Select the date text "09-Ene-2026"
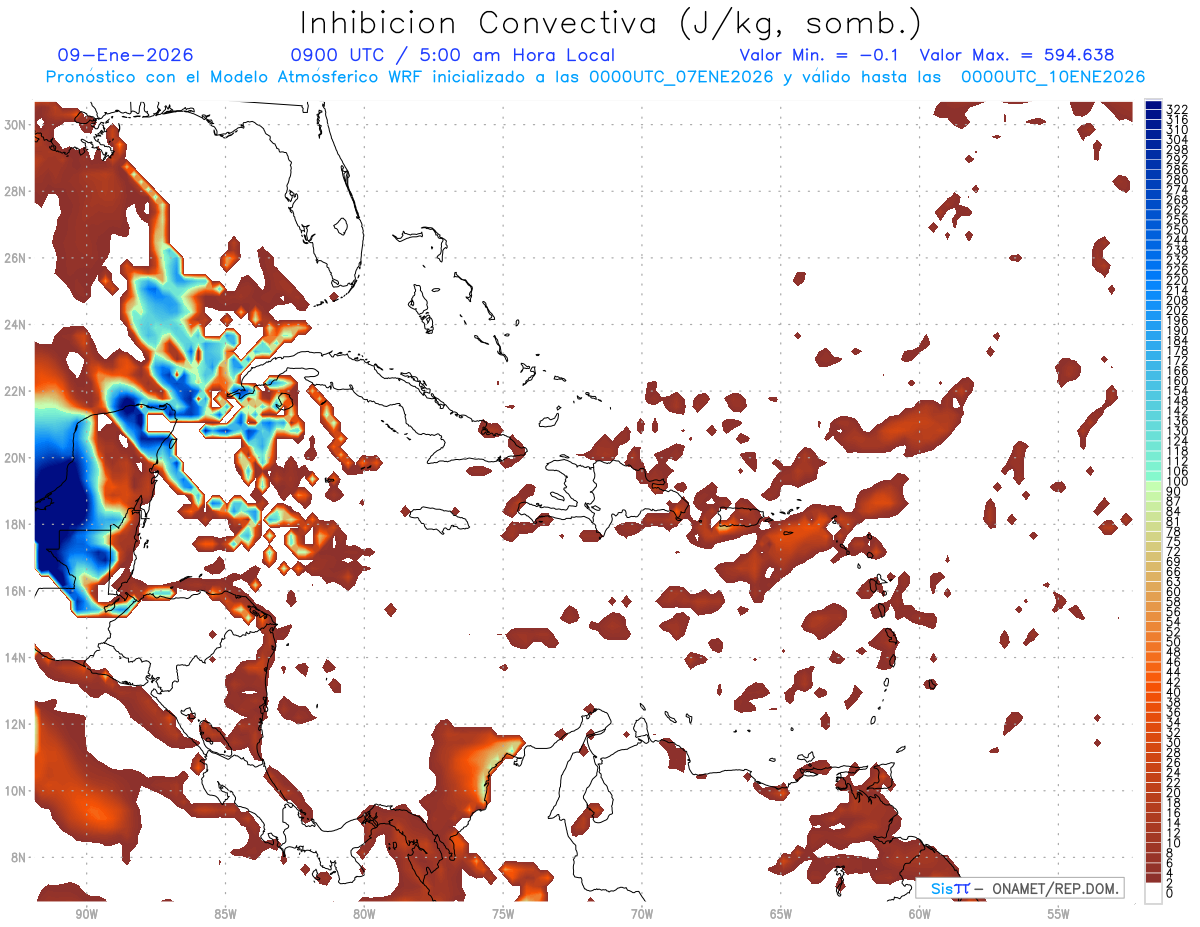1200x927 pixels. (x=126, y=56)
